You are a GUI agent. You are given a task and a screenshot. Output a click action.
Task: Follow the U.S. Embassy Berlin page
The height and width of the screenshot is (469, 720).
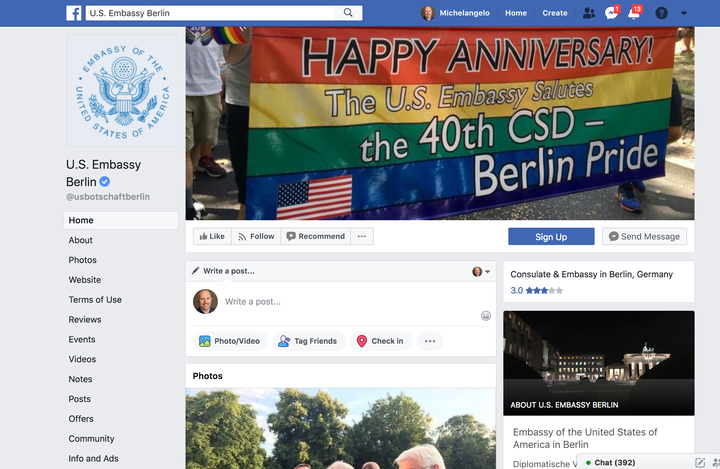point(256,236)
